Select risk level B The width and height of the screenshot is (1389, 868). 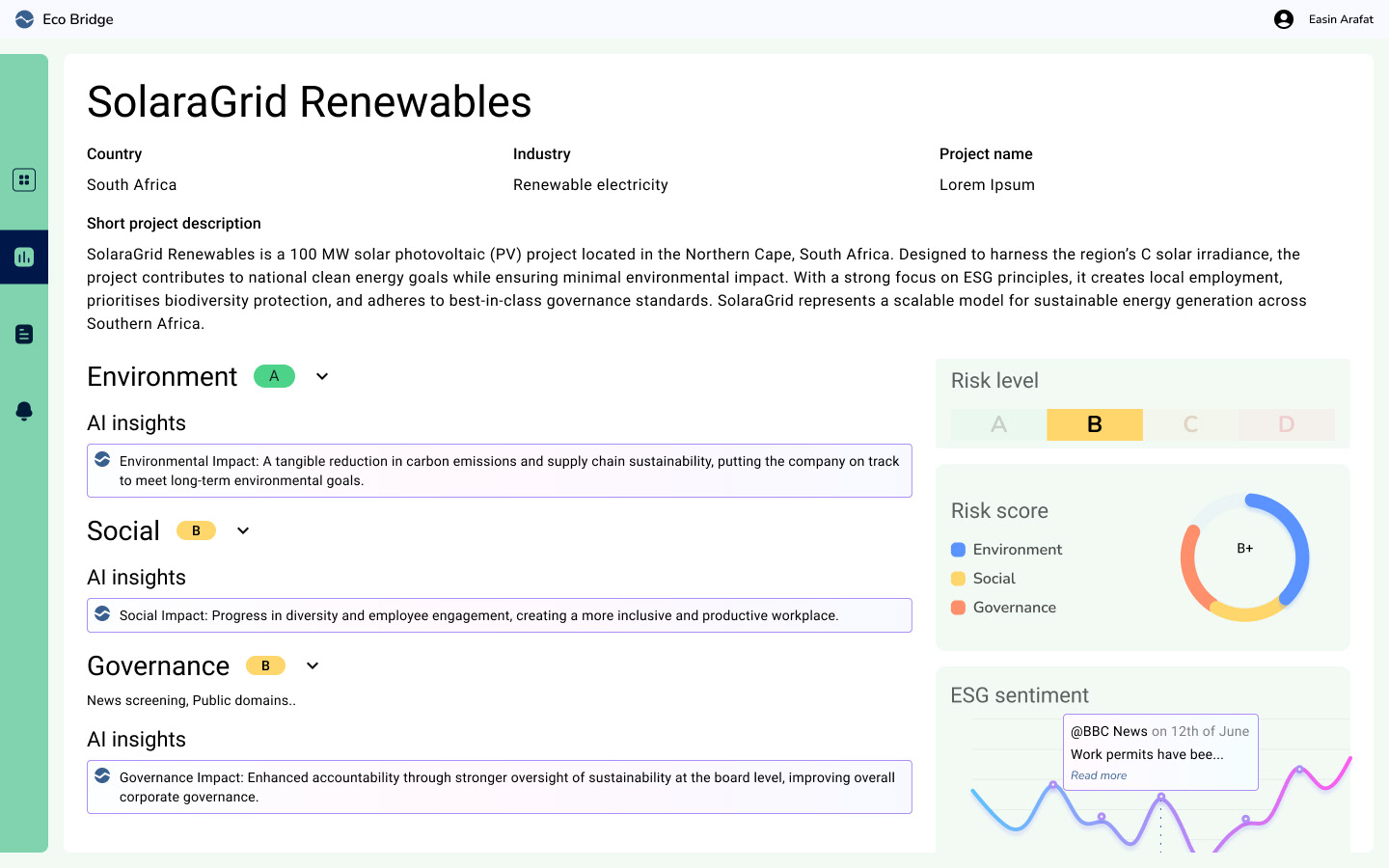1095,424
